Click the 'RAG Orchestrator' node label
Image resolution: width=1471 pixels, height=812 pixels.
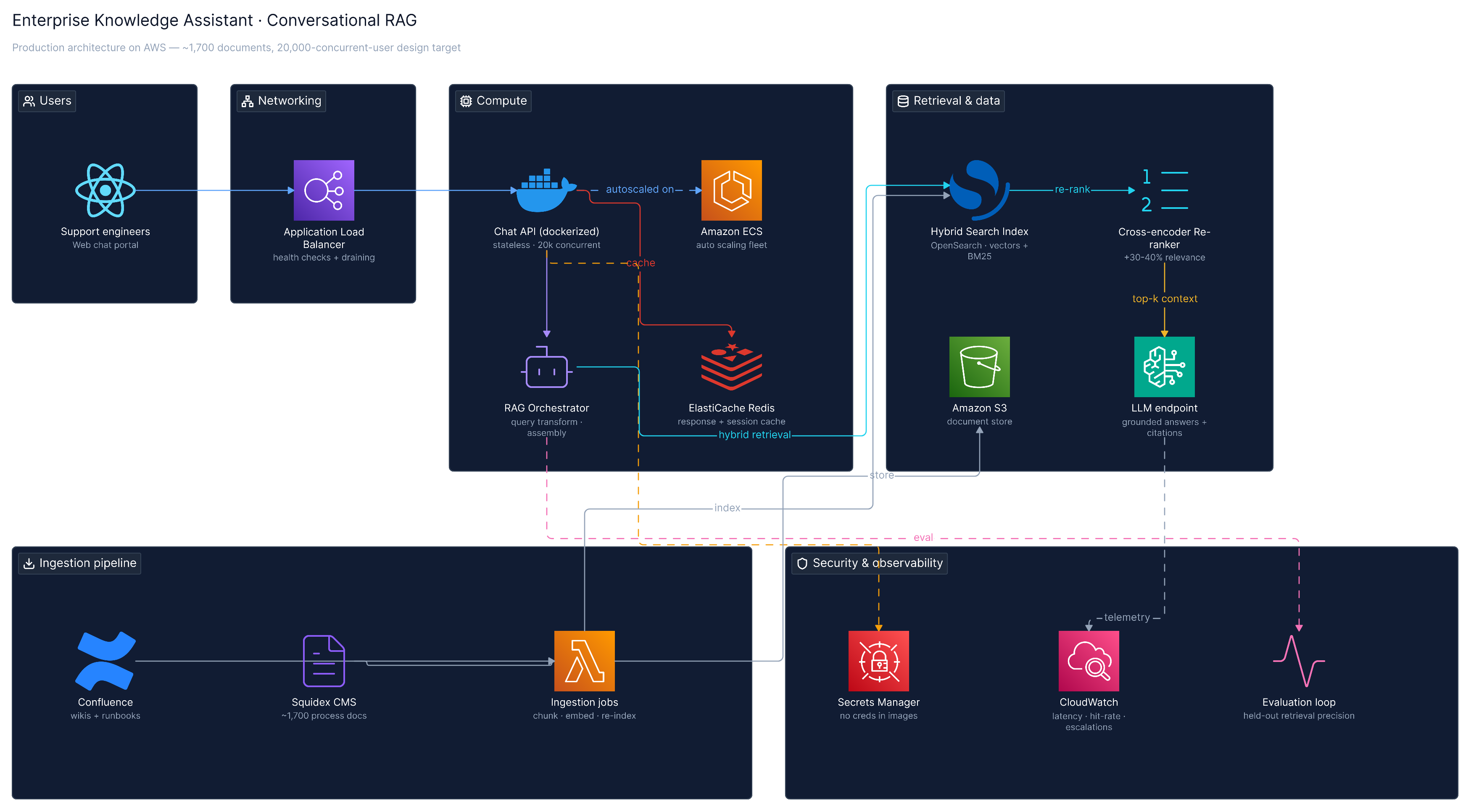[x=546, y=408]
